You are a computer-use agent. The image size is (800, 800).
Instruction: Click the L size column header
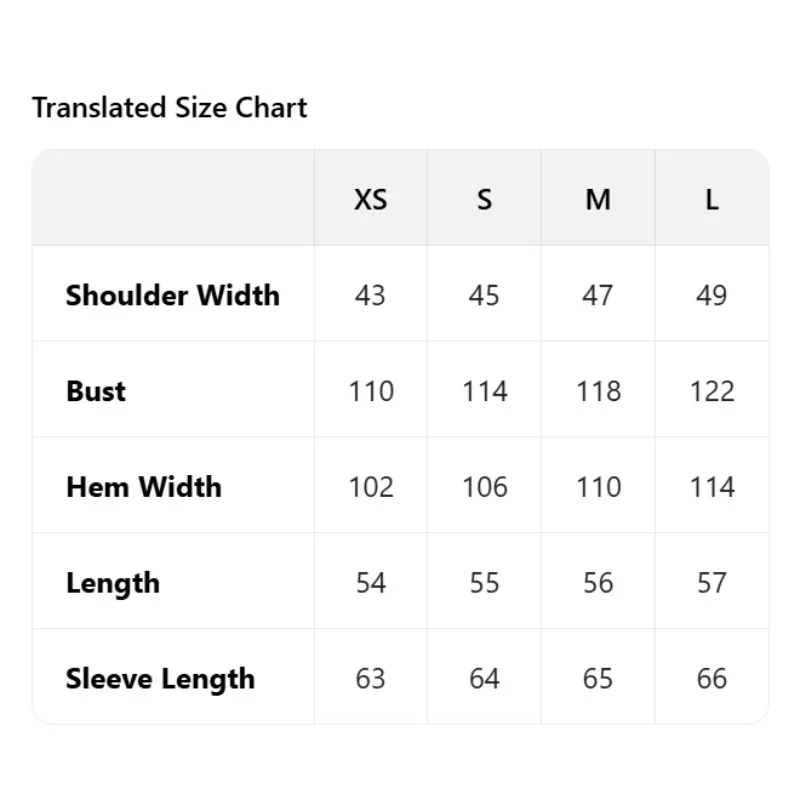tap(711, 199)
